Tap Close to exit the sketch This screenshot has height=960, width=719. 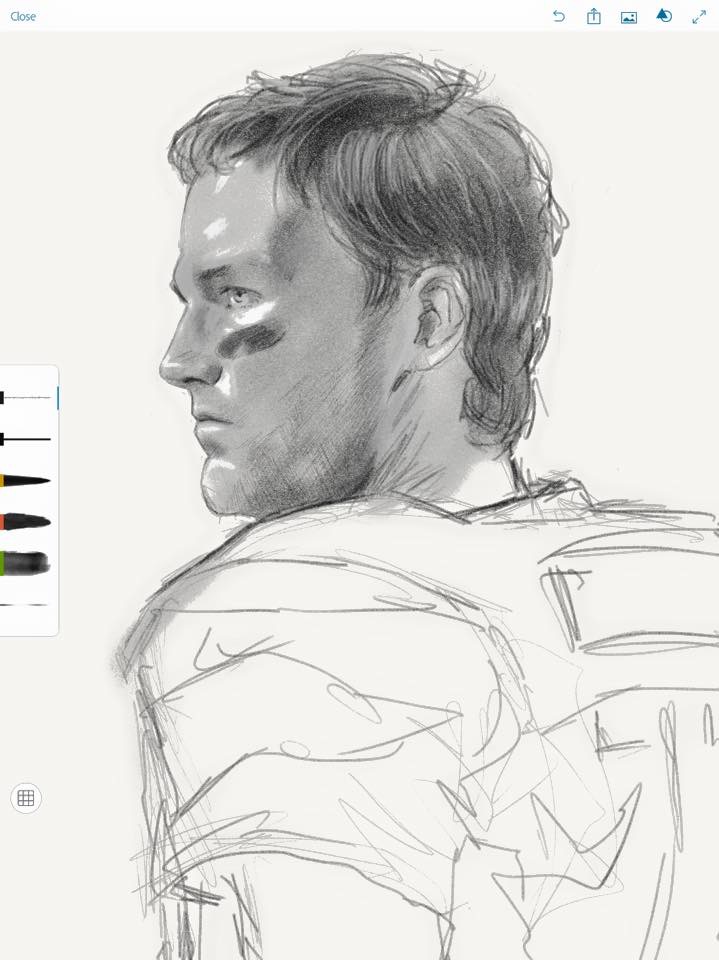[23, 17]
